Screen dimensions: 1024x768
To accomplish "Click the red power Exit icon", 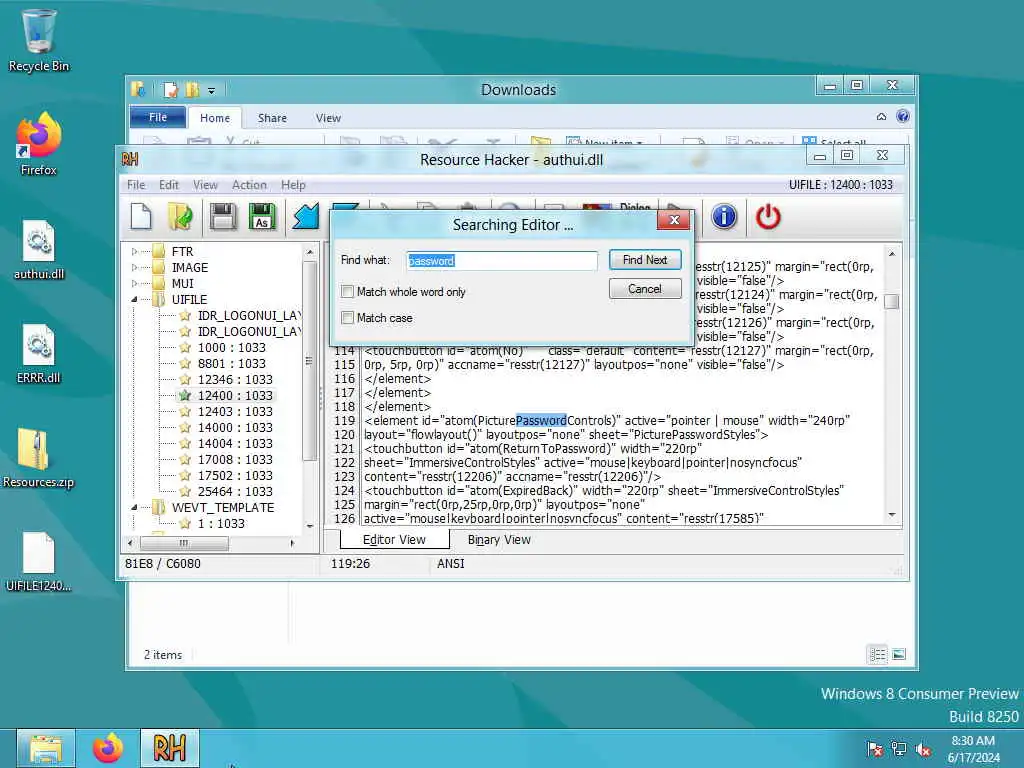I will [768, 216].
